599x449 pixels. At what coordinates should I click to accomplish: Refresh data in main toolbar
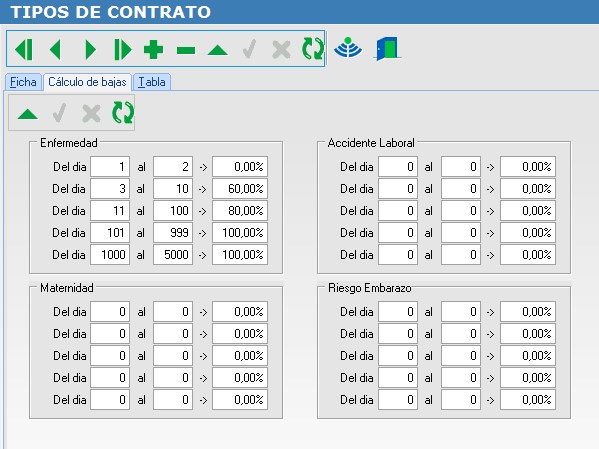pyautogui.click(x=313, y=49)
